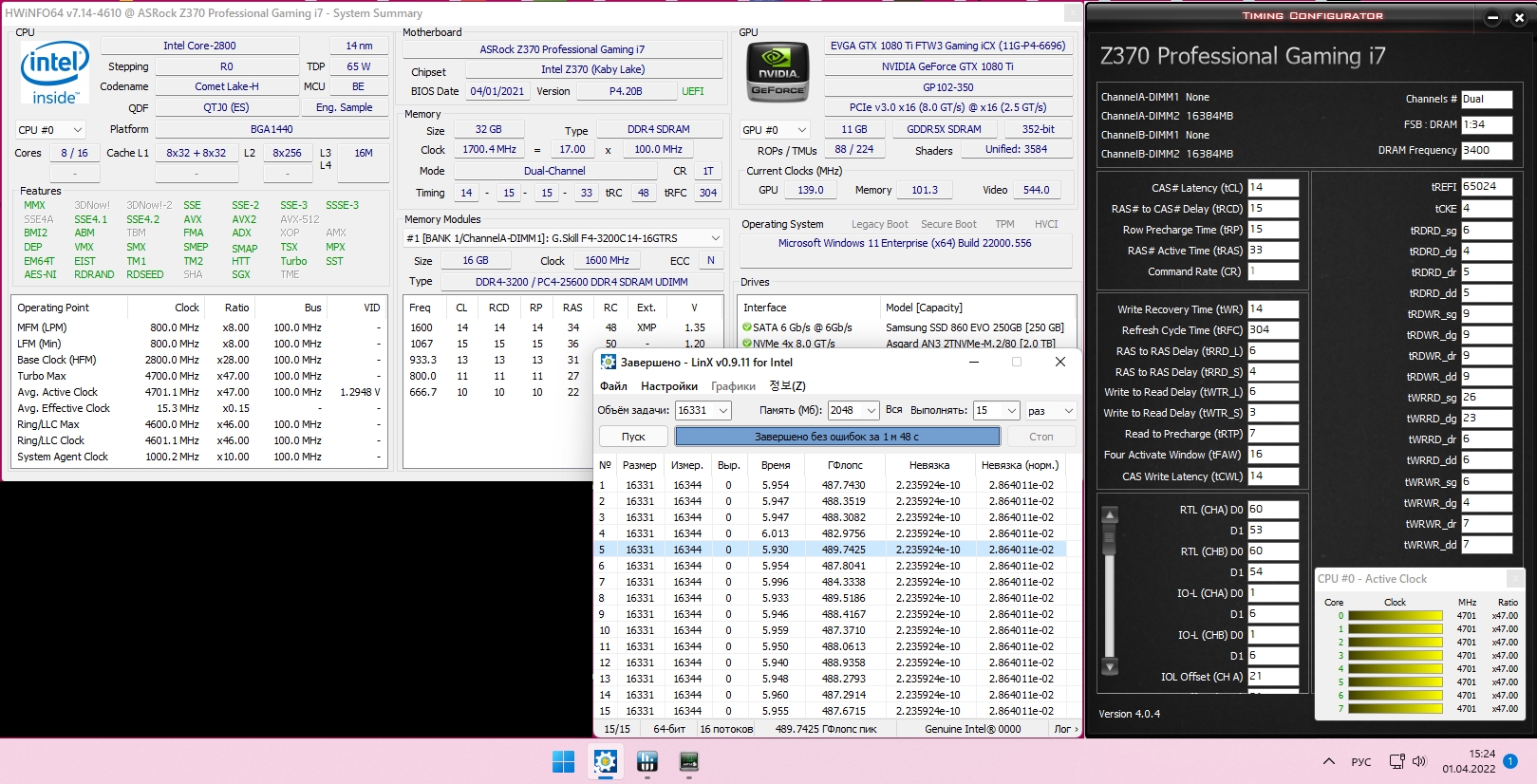Image resolution: width=1537 pixels, height=784 pixels.
Task: Click the Стоп button in LinX
Action: [1041, 437]
